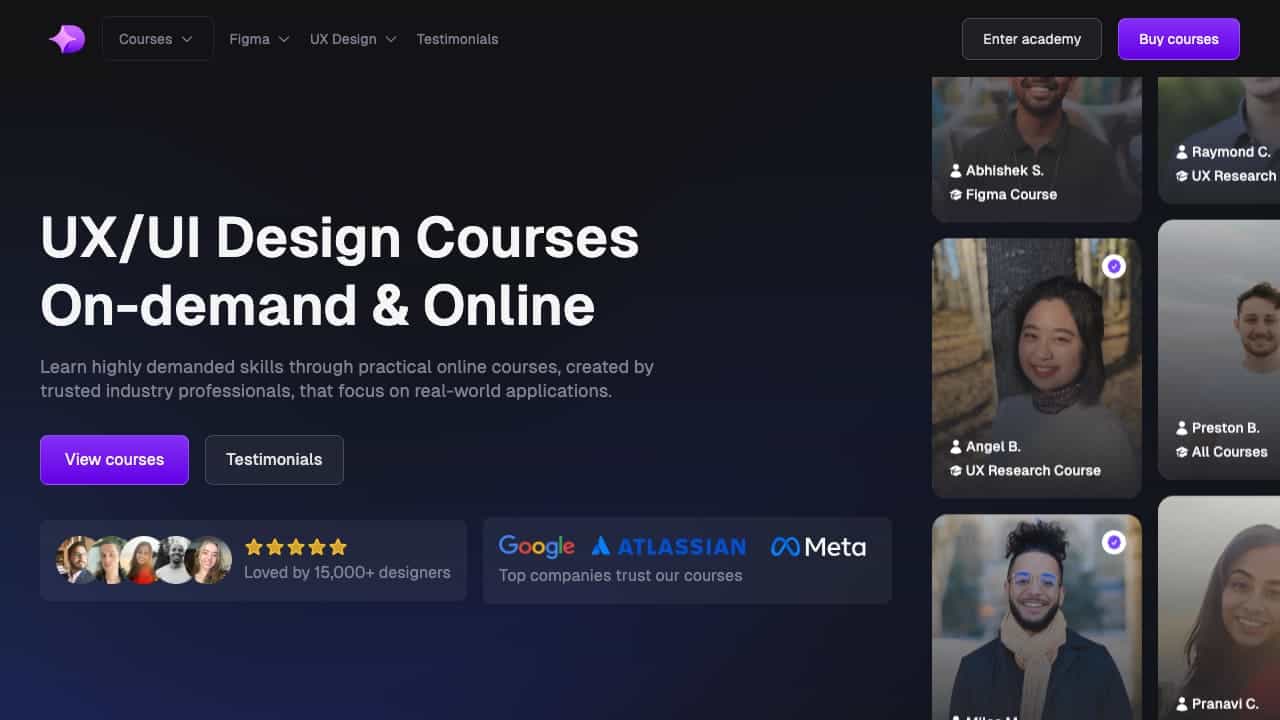Click the Meta logo
The height and width of the screenshot is (720, 1280).
pyautogui.click(x=818, y=546)
